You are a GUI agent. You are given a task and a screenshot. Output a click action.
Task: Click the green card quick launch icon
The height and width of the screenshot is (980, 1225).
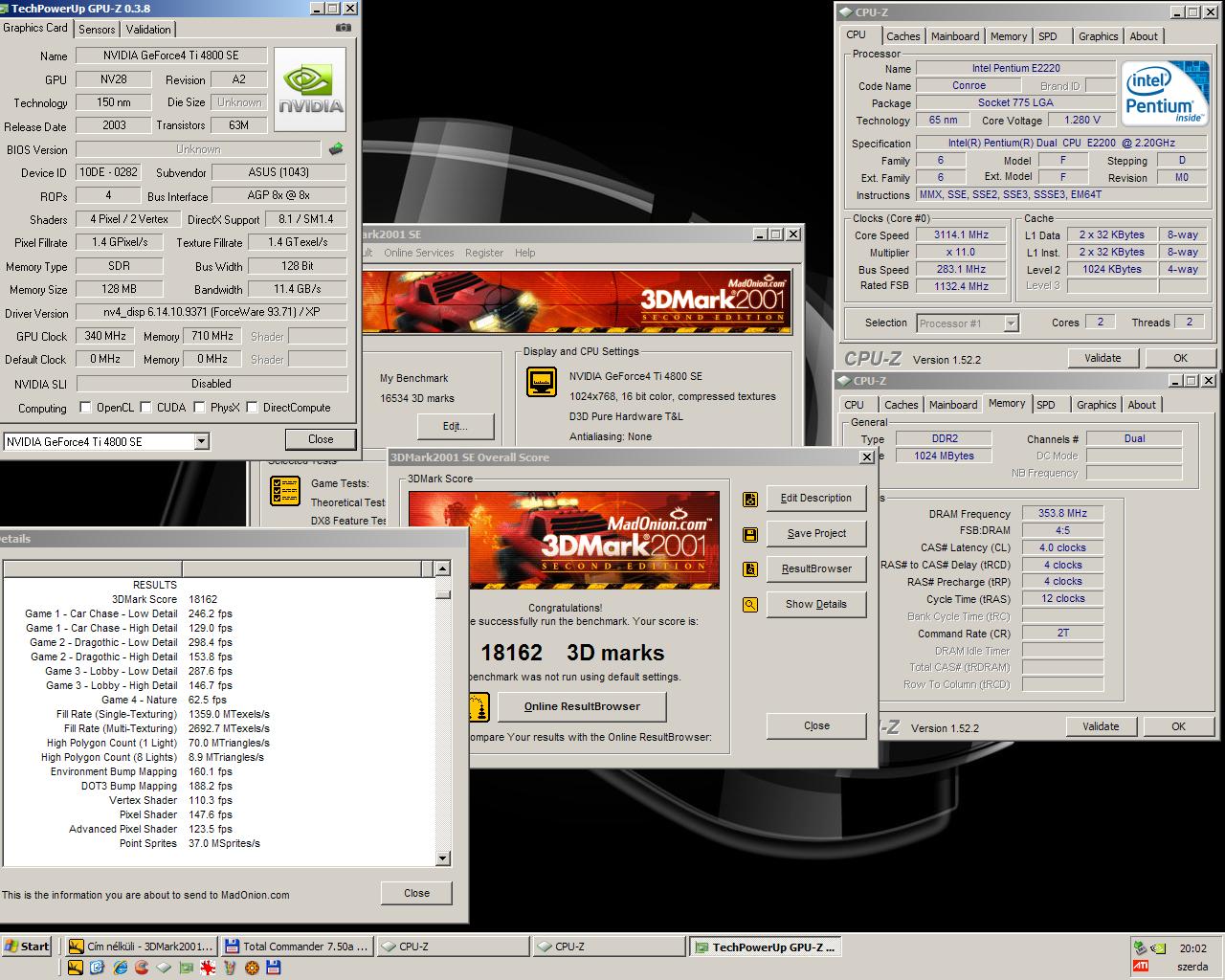(x=187, y=968)
